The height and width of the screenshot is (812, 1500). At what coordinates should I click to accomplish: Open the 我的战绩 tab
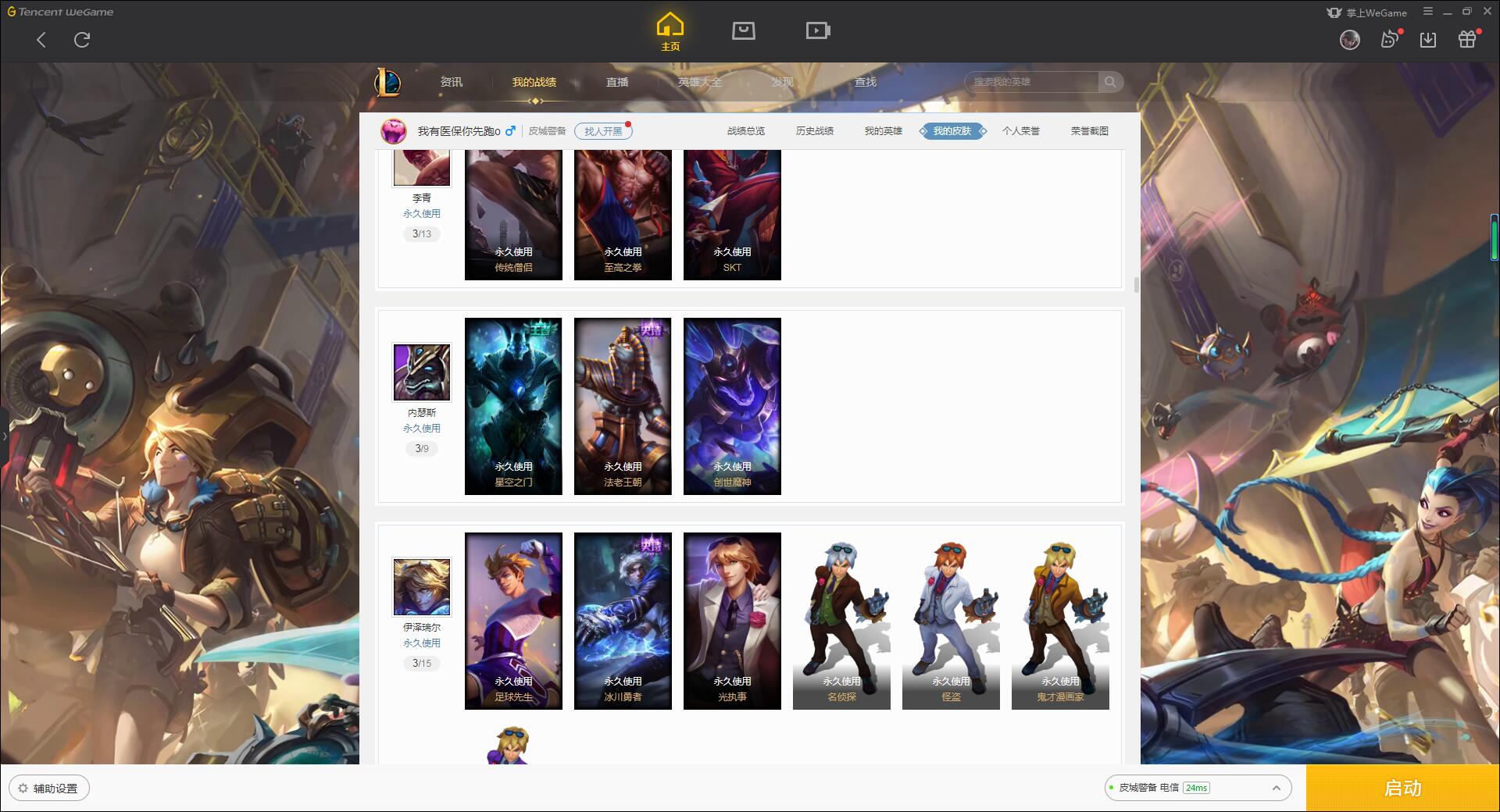point(534,82)
